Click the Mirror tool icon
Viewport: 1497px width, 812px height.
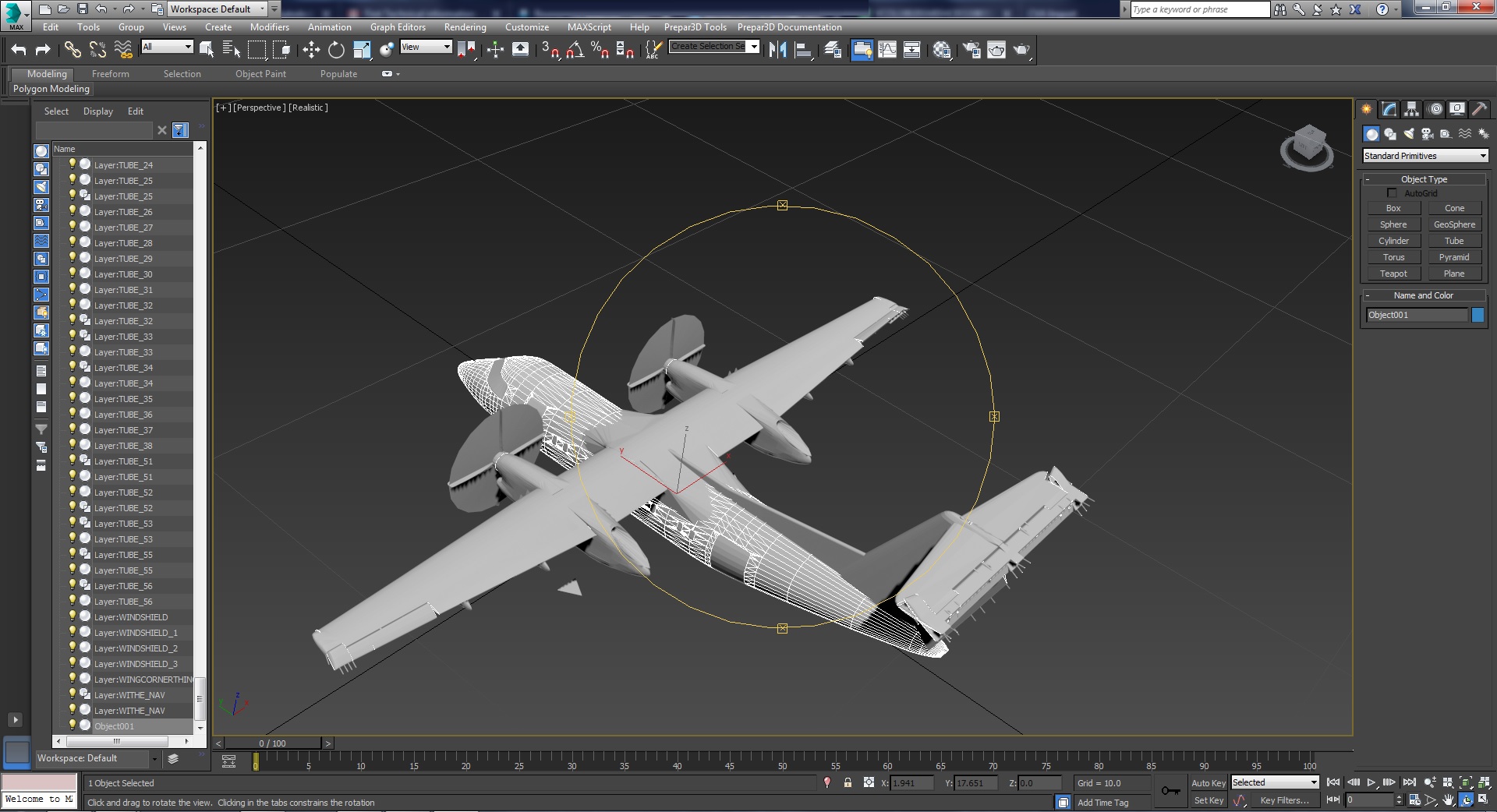tap(777, 50)
